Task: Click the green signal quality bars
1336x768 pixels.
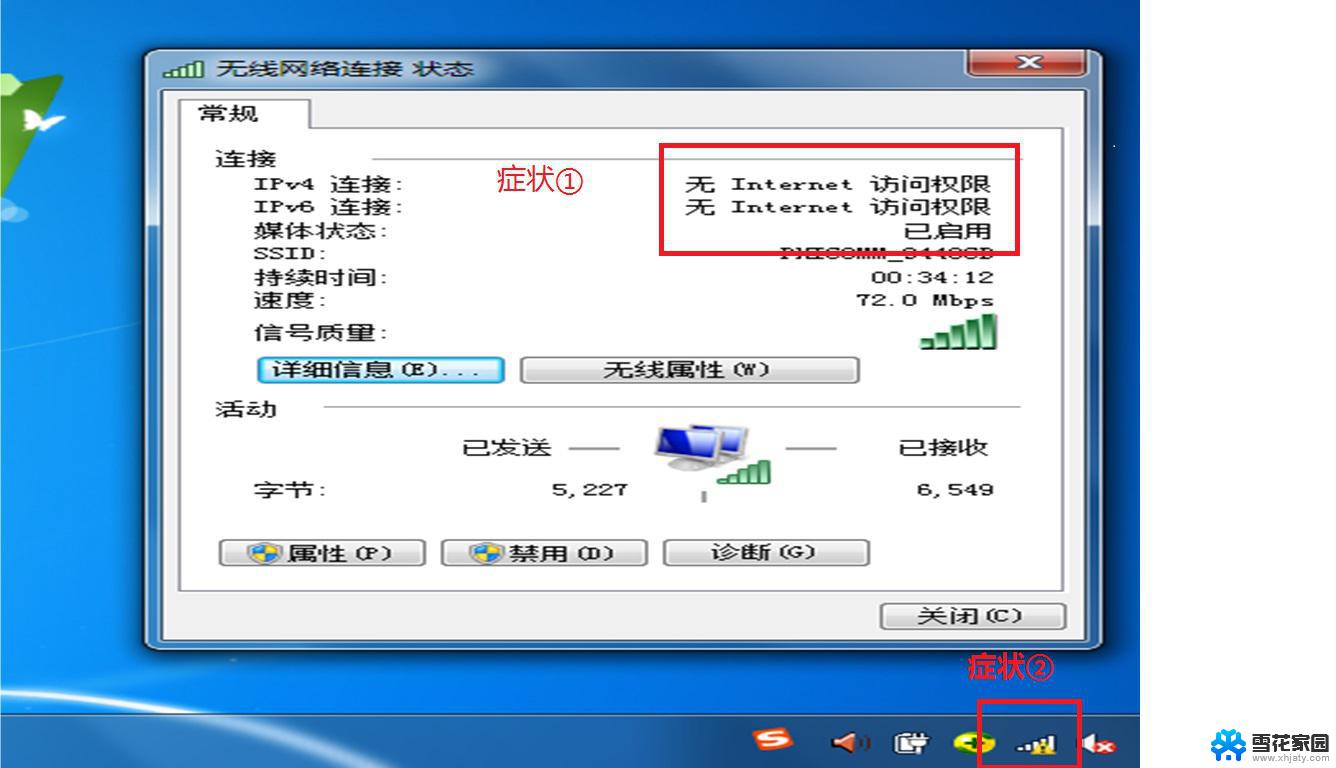Action: point(958,332)
